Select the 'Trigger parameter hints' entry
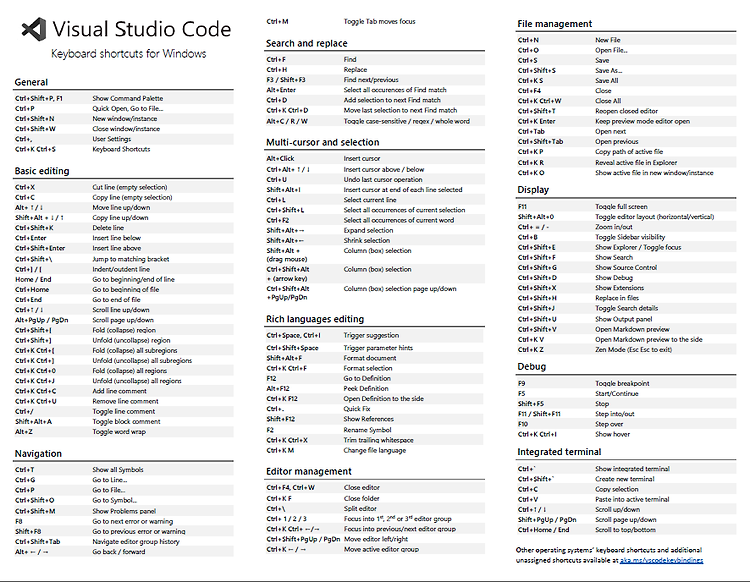 [378, 348]
